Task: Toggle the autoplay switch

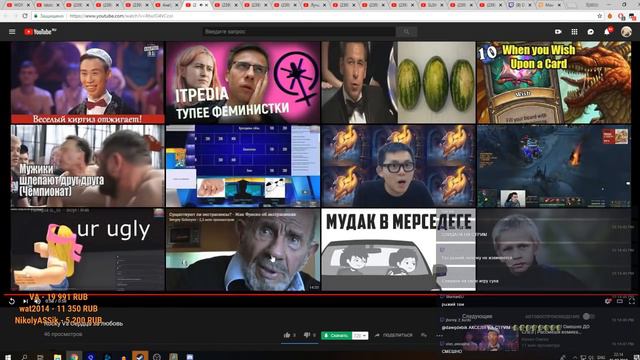Action: [x=589, y=316]
